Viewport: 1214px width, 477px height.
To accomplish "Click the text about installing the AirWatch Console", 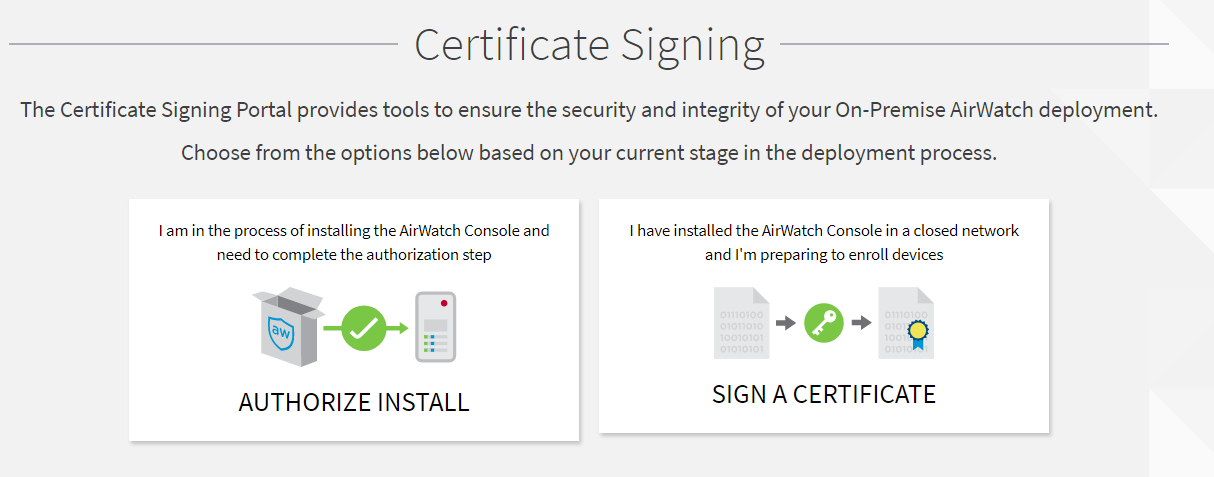I will [x=354, y=242].
